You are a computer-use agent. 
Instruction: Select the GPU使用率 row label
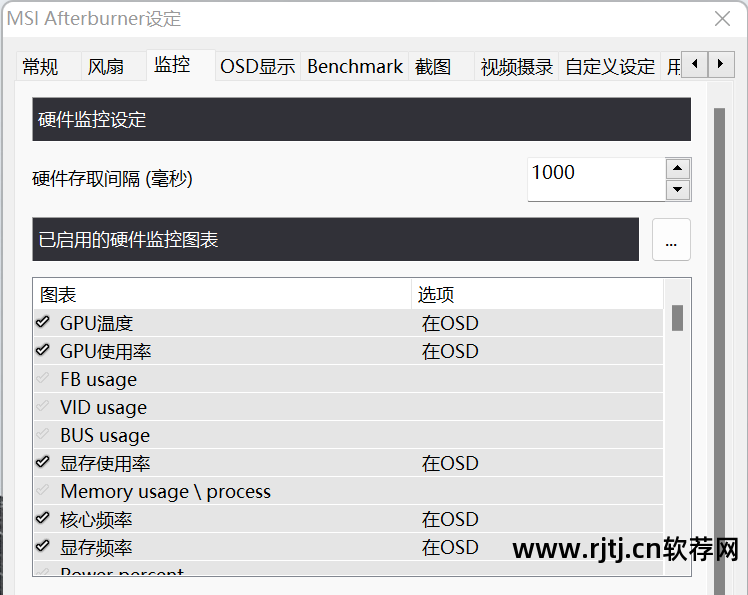click(105, 352)
